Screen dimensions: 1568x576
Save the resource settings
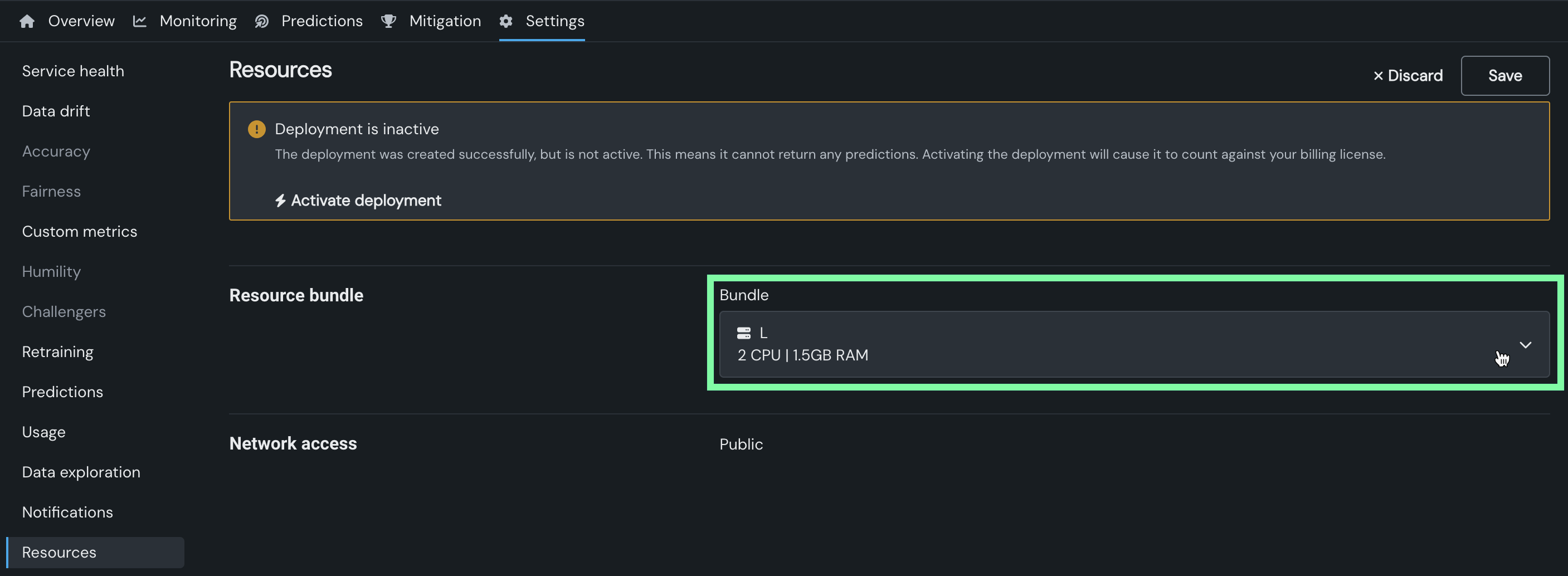(x=1504, y=75)
